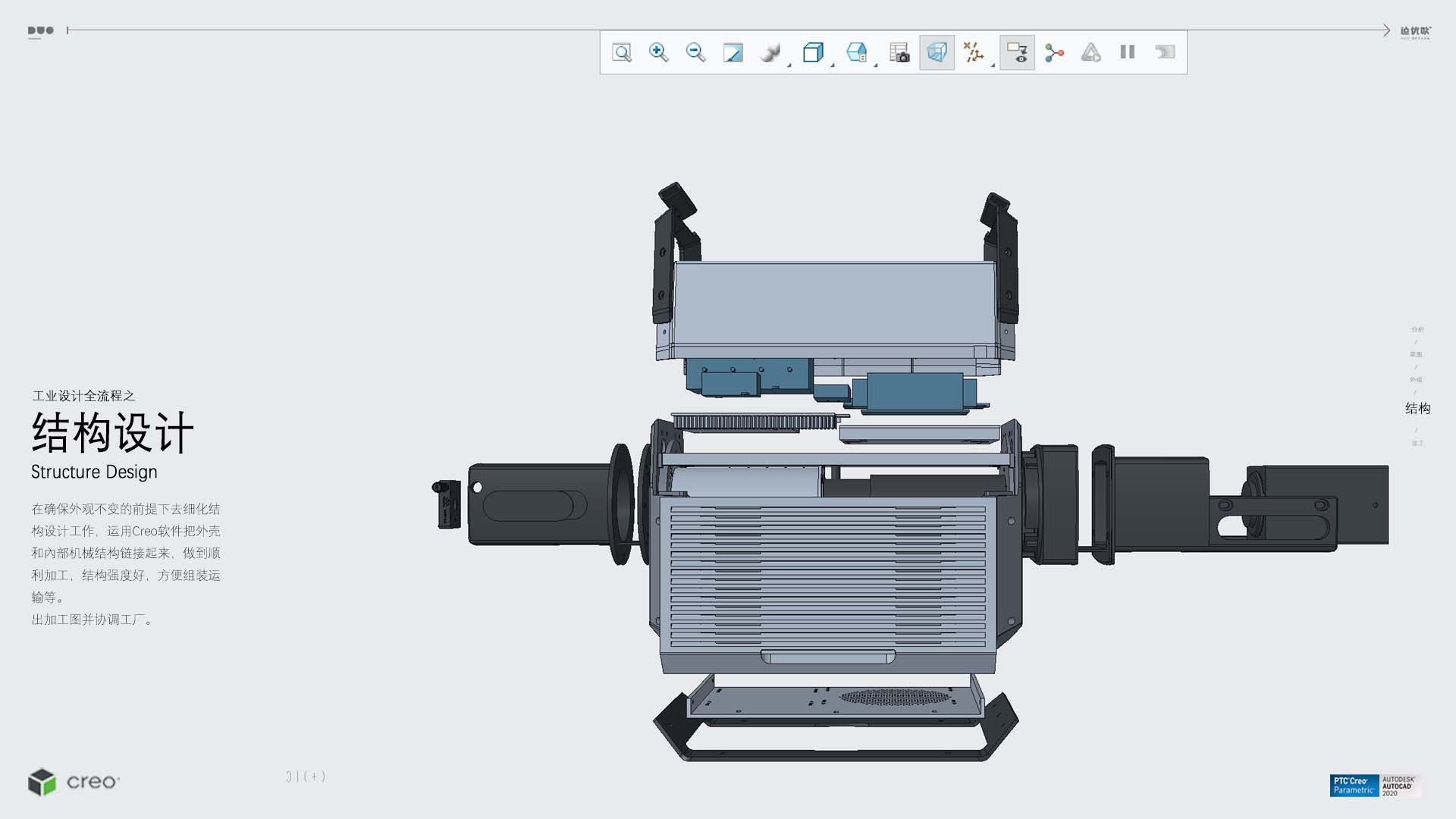Toggle the Perspective View button
1456x819 pixels.
point(937,52)
